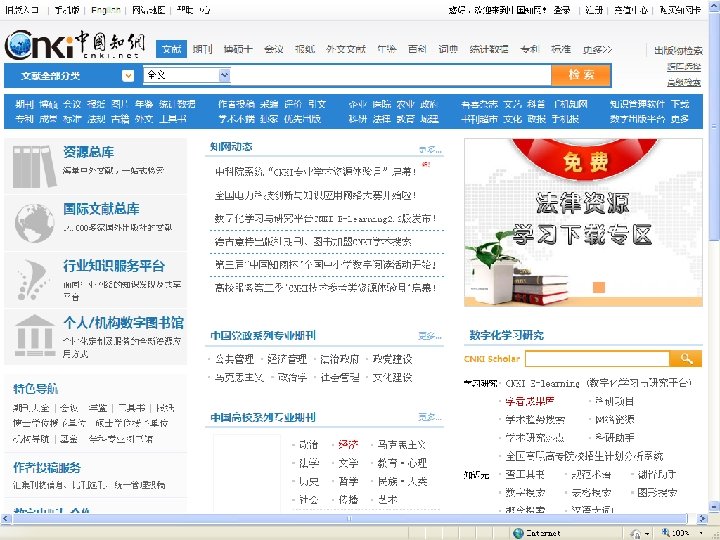Open 更多 link in 知网动态 section
720x540 pixels.
coord(430,150)
